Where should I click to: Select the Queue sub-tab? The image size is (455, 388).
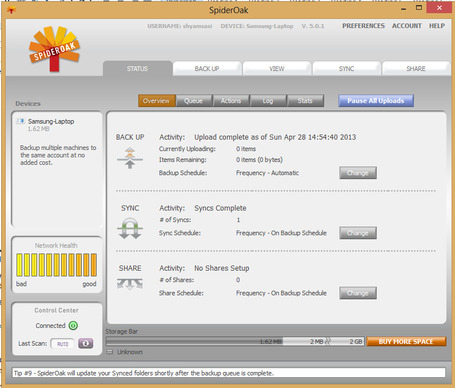click(x=194, y=101)
